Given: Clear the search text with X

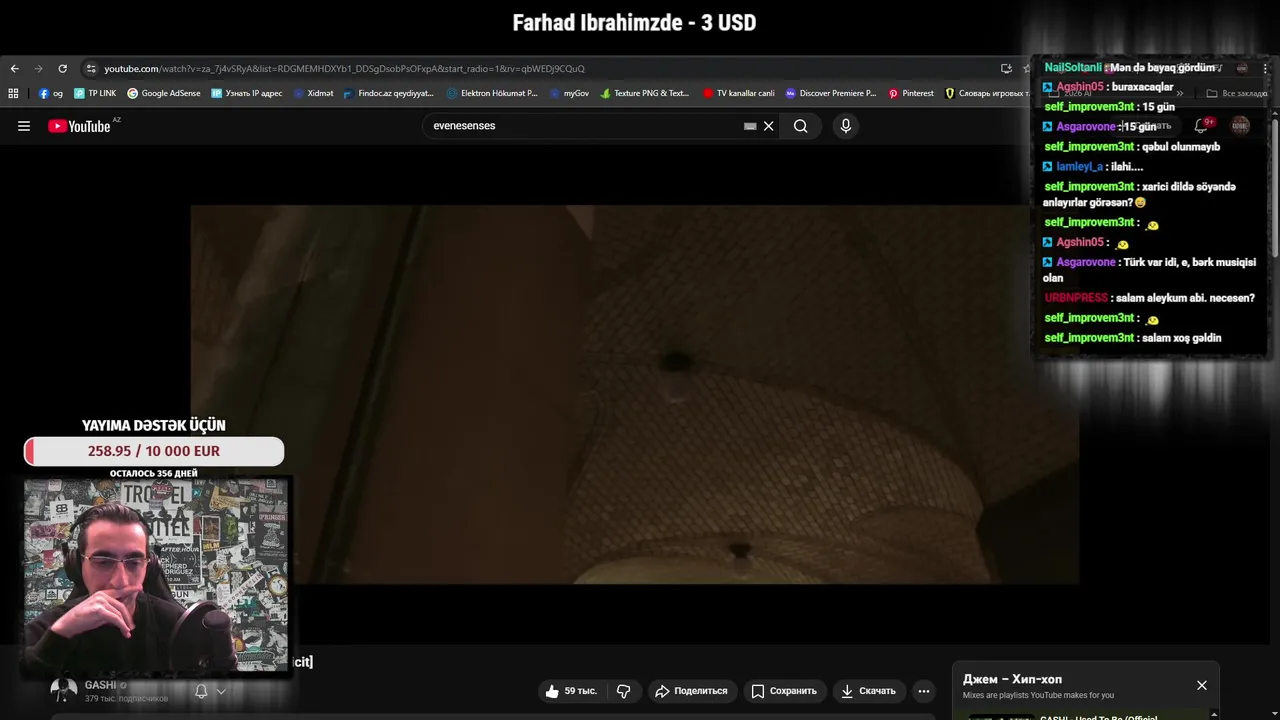Looking at the screenshot, I should point(769,126).
